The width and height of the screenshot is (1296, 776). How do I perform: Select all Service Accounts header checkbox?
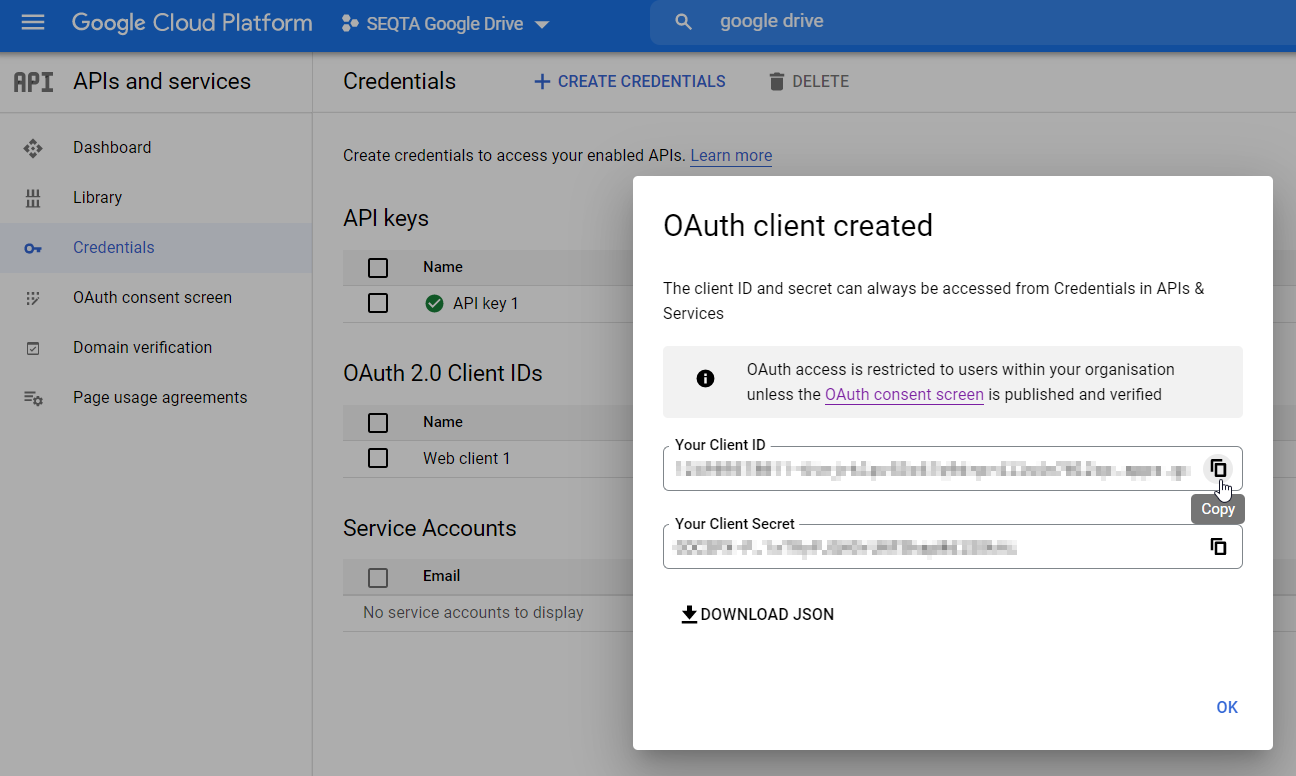[x=378, y=577]
